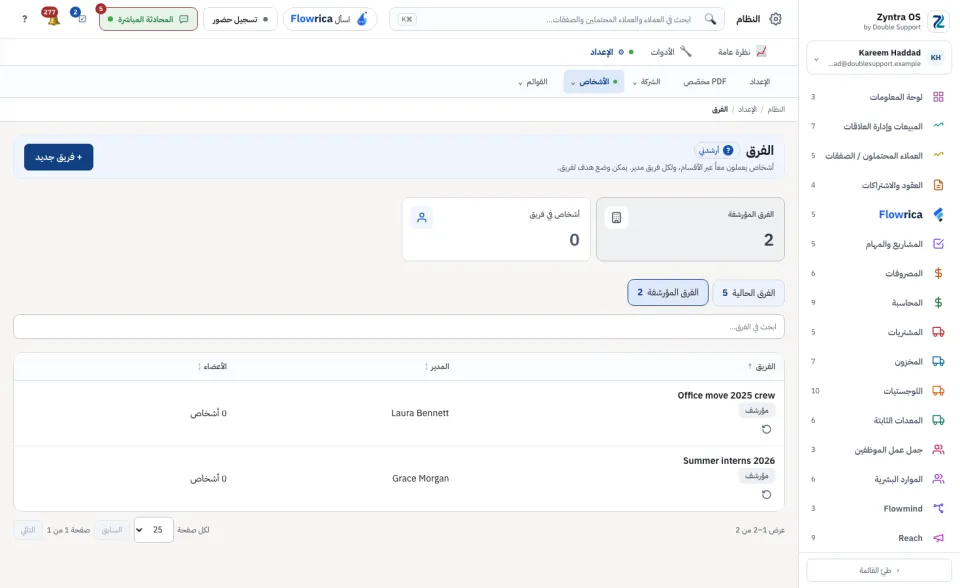Open العقود والاشتراكات in the sidebar
The image size is (960, 588).
tap(879, 185)
